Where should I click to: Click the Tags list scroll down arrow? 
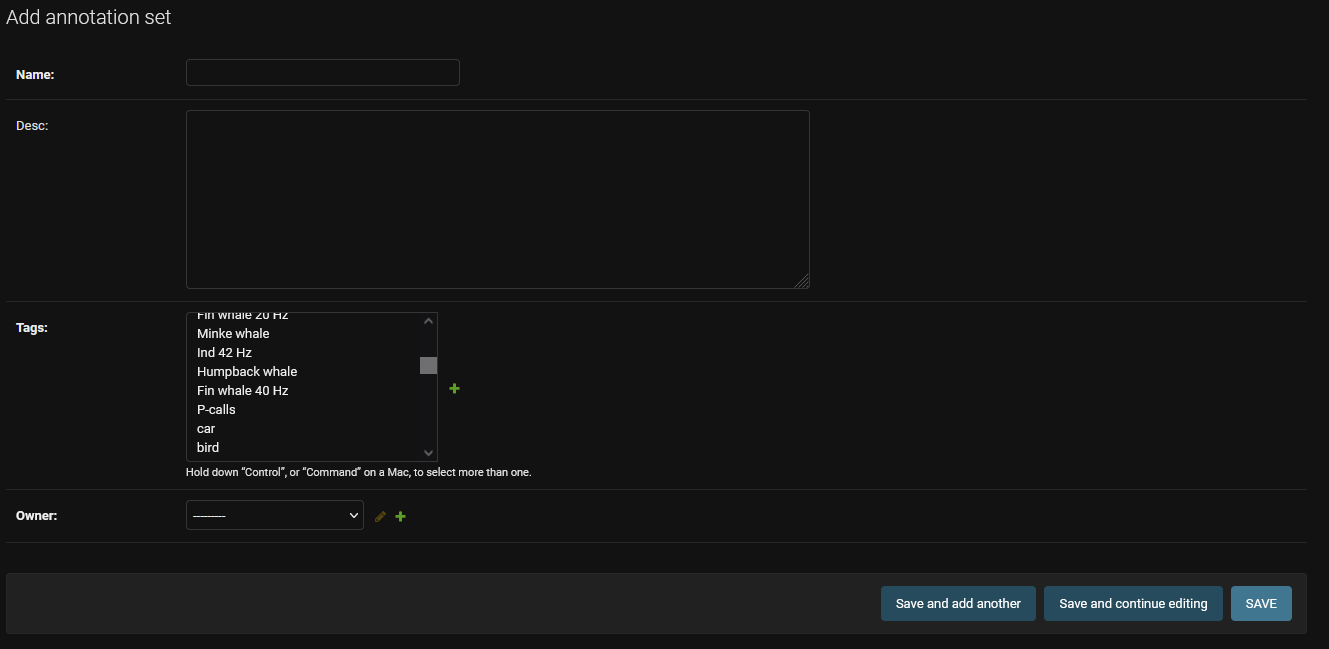428,453
